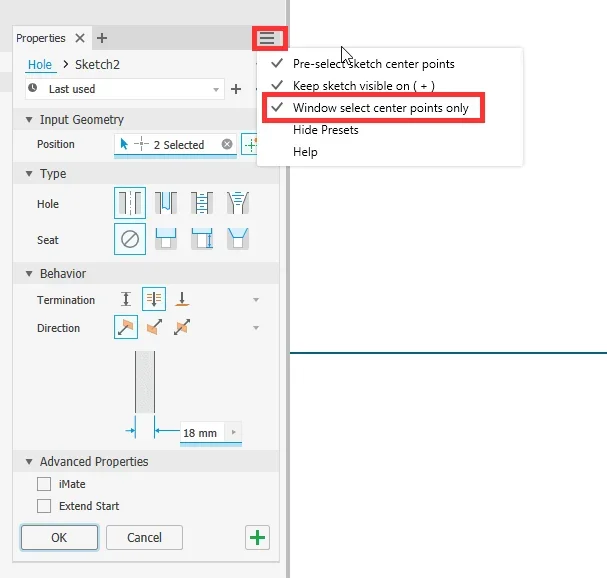This screenshot has width=607, height=578.
Task: Select the Spotface seat option
Action: 202,239
